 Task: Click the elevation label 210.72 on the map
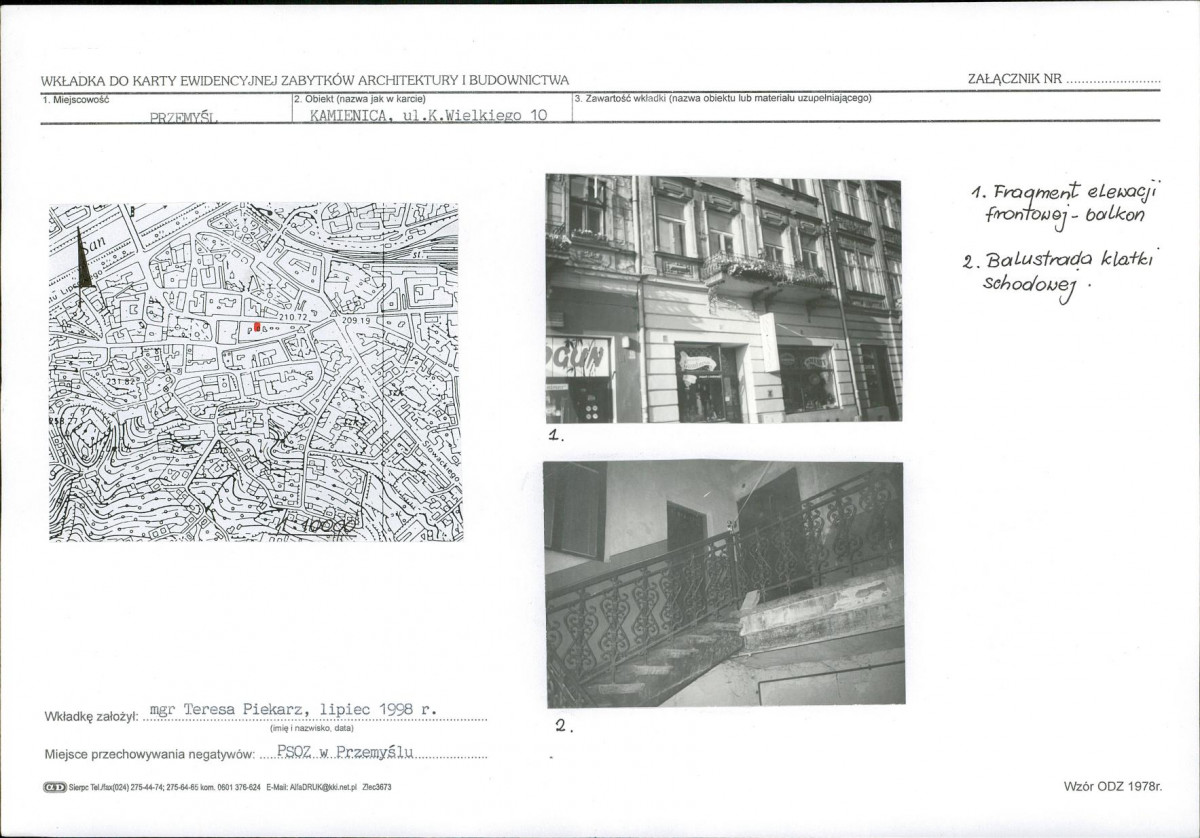[x=294, y=316]
